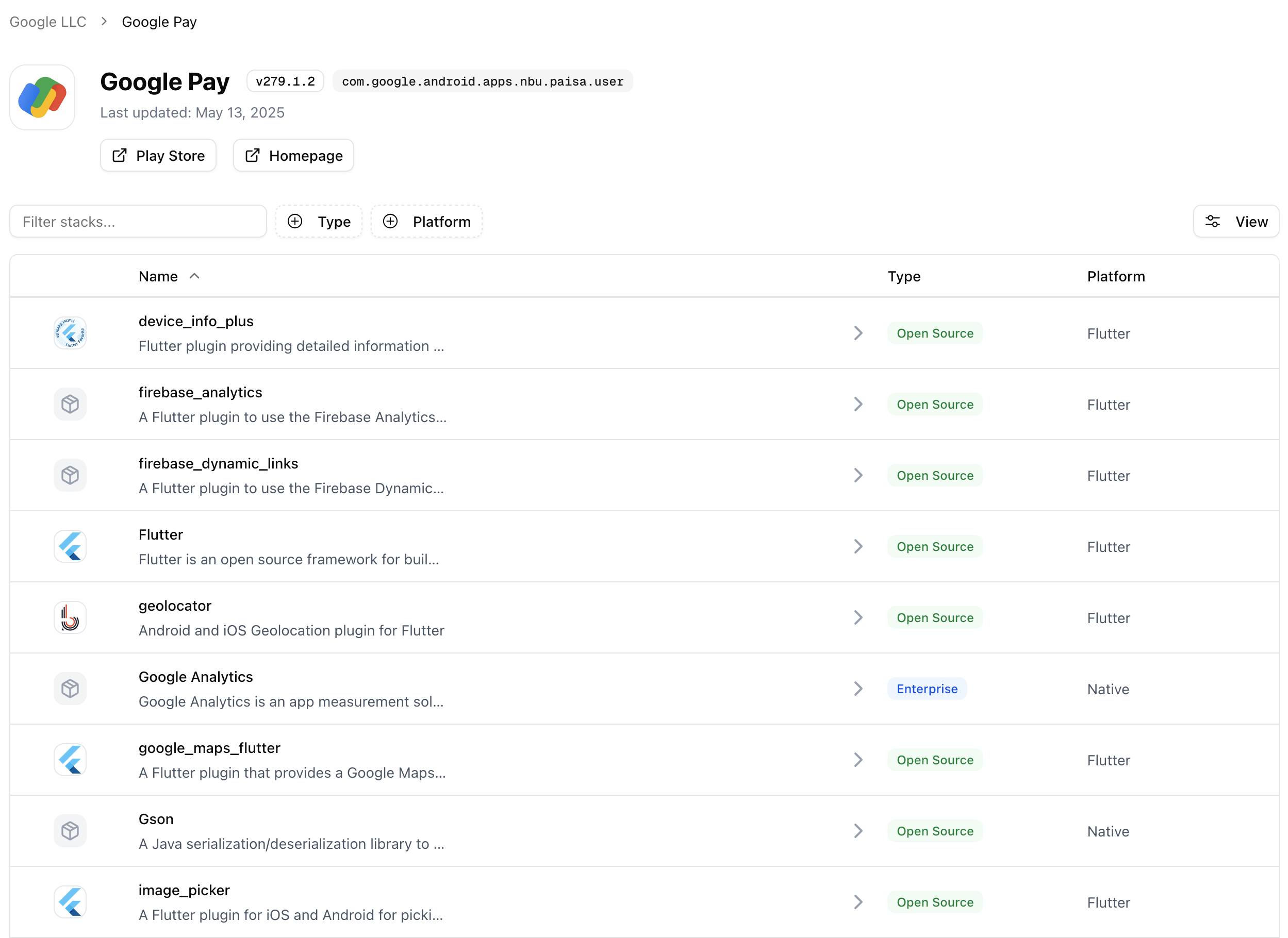Click the Gson package icon
1288x938 pixels.
[70, 831]
